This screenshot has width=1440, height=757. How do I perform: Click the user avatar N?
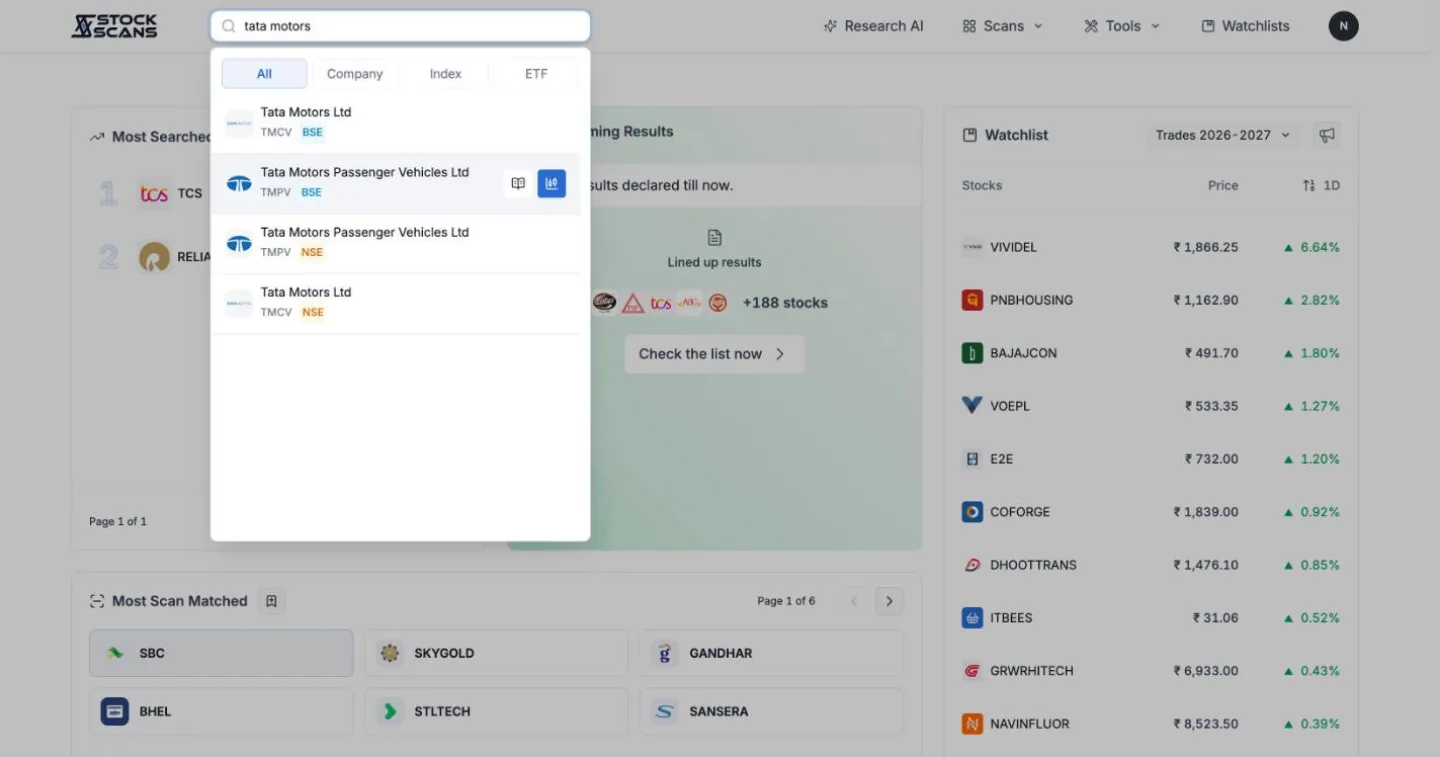1343,26
